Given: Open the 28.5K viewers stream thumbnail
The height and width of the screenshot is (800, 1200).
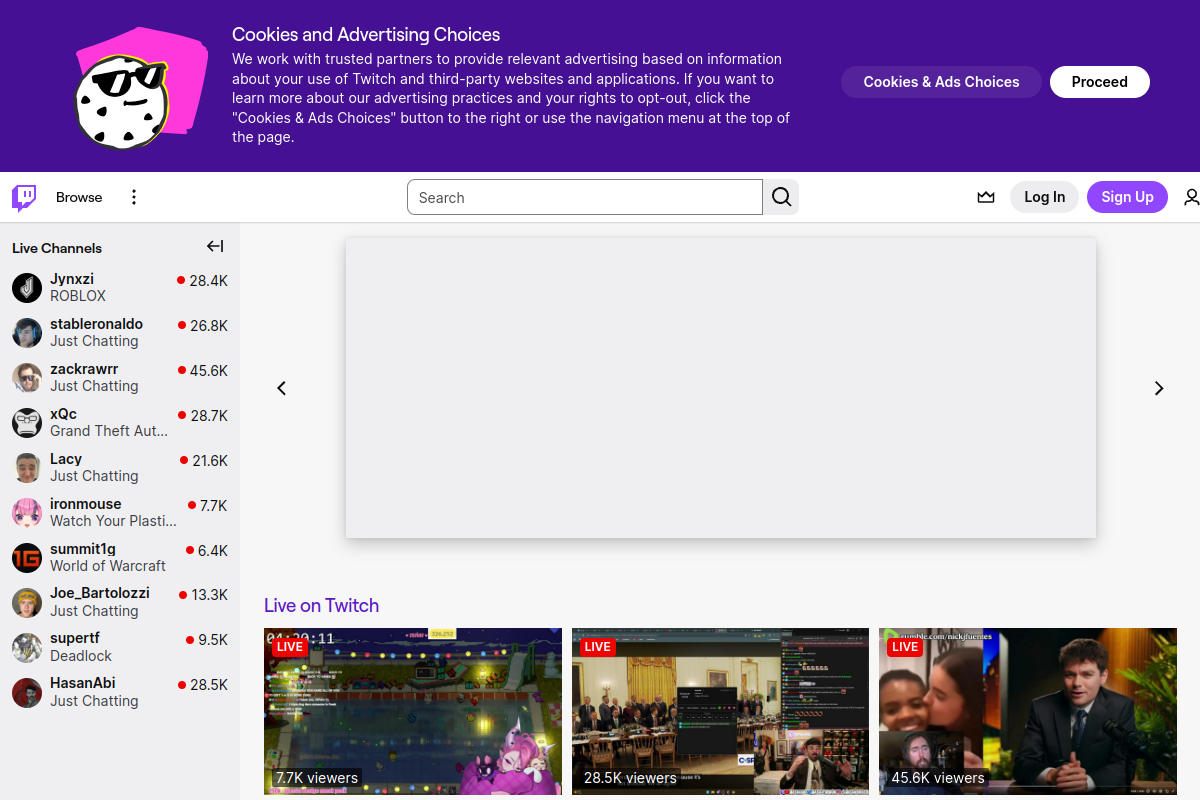Looking at the screenshot, I should 720,711.
